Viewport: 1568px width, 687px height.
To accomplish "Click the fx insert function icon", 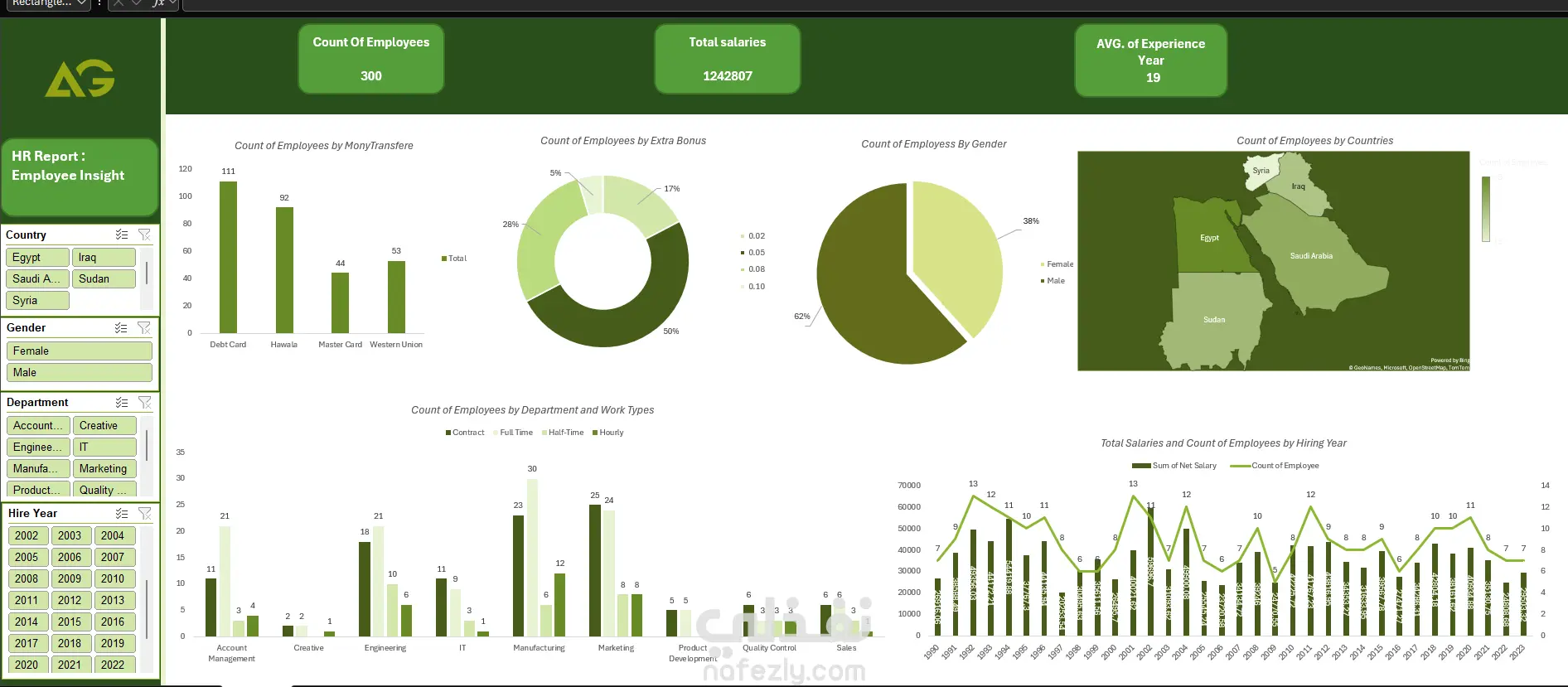I will coord(158,3).
